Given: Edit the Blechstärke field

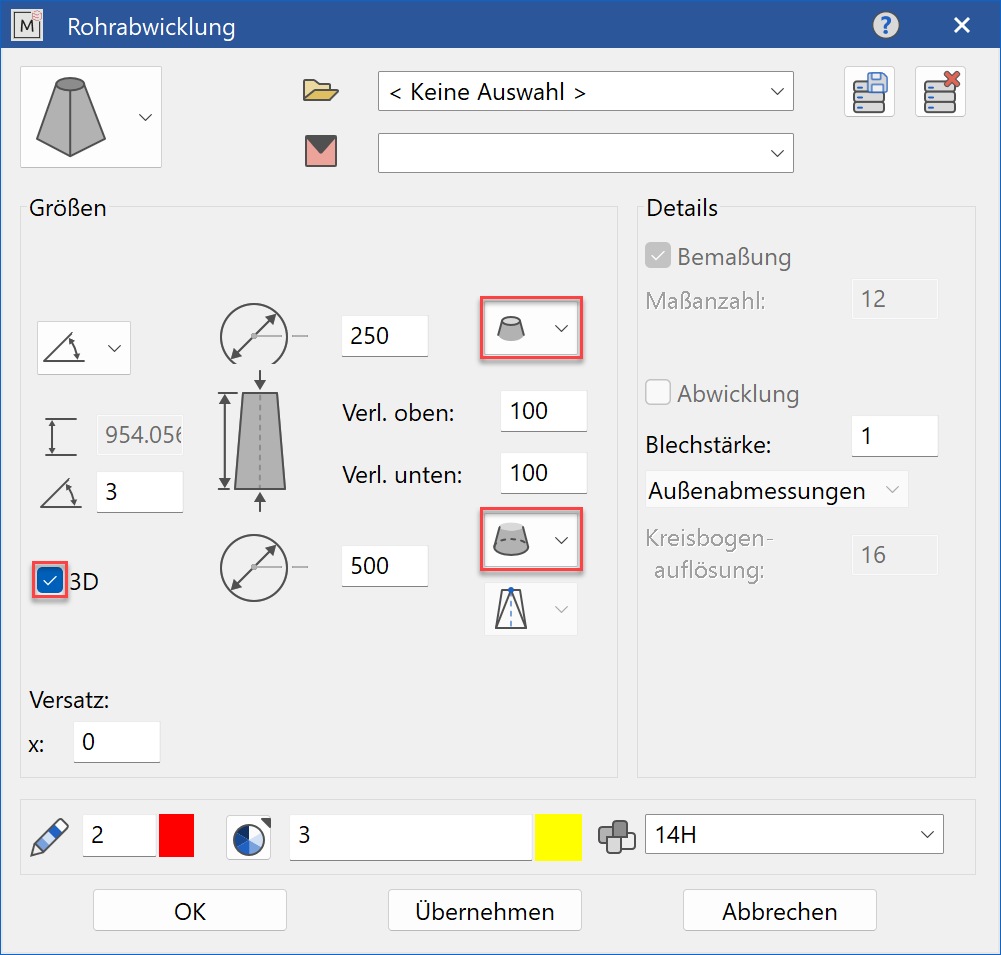Looking at the screenshot, I should 894,436.
